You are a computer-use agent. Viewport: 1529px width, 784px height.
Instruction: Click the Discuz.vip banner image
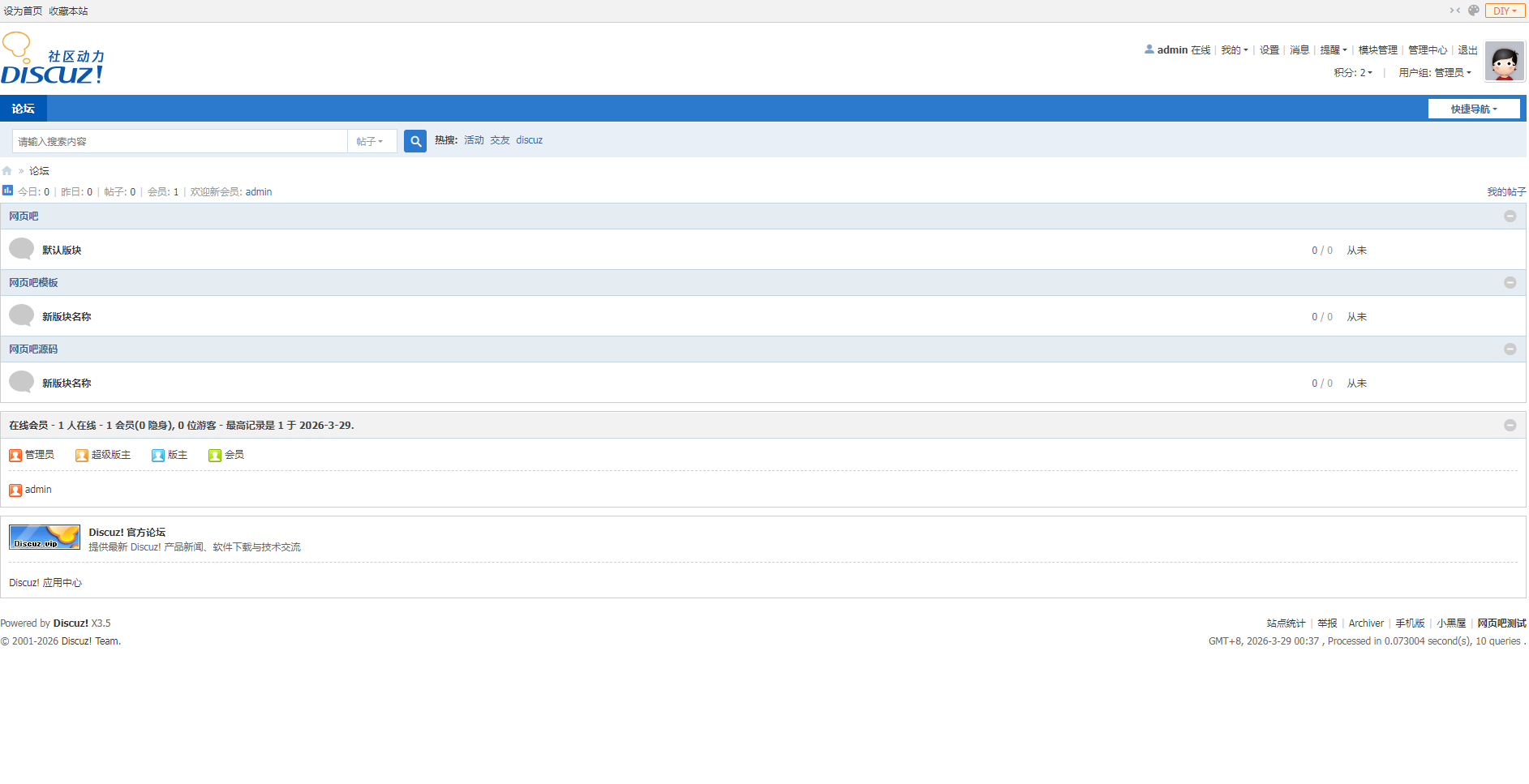click(45, 537)
